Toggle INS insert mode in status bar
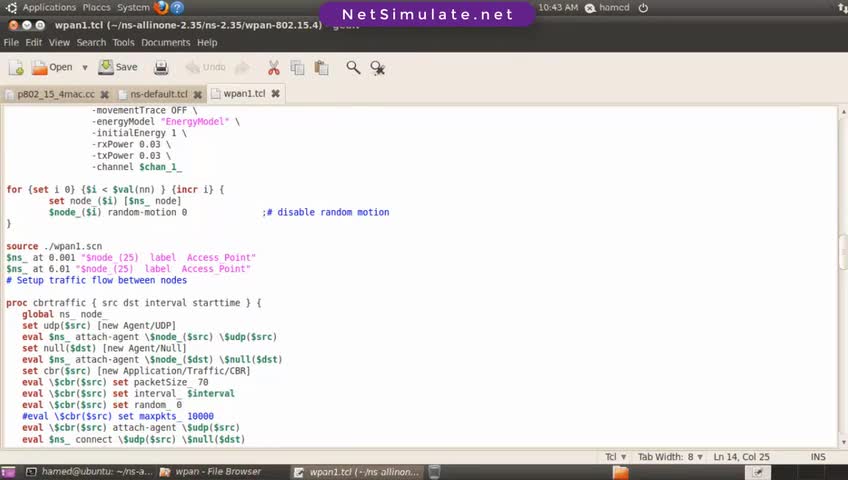The image size is (848, 480). pyautogui.click(x=818, y=457)
